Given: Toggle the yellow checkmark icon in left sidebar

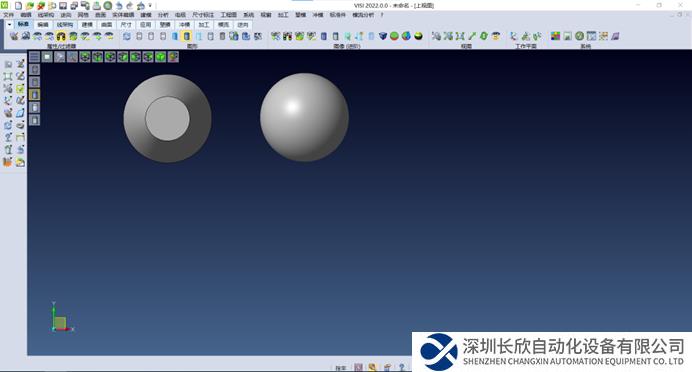Looking at the screenshot, I should [x=20, y=89].
